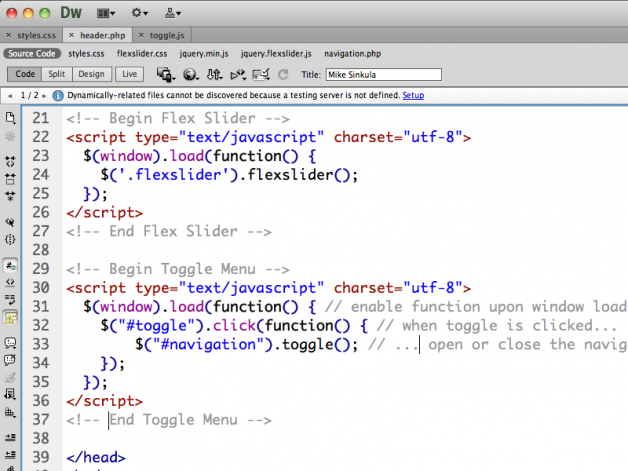The height and width of the screenshot is (471, 628).
Task: Click the 'Begin Flex Slider' comment on line 21
Action: click(178, 119)
